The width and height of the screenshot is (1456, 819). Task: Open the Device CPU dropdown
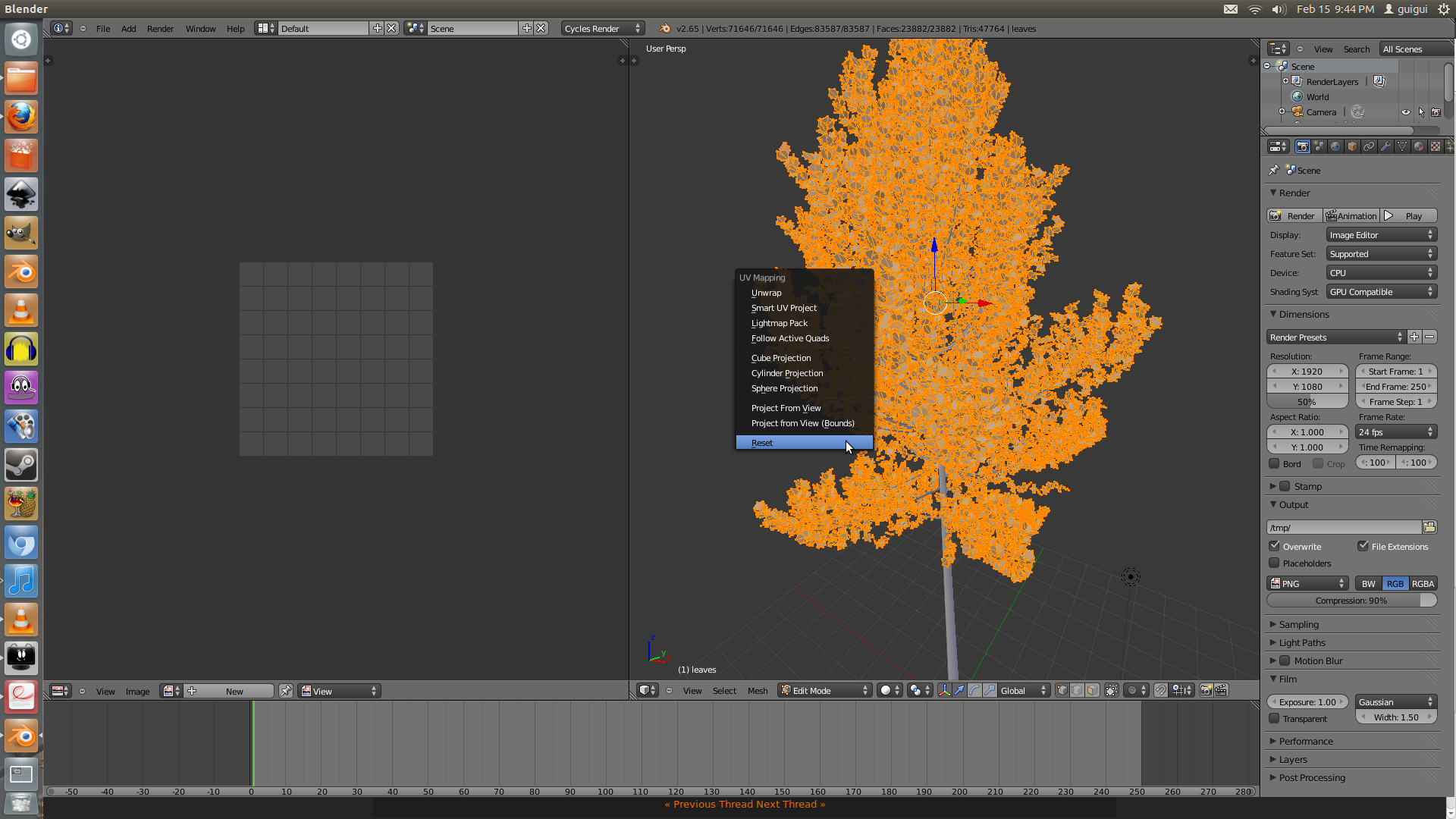(1381, 273)
